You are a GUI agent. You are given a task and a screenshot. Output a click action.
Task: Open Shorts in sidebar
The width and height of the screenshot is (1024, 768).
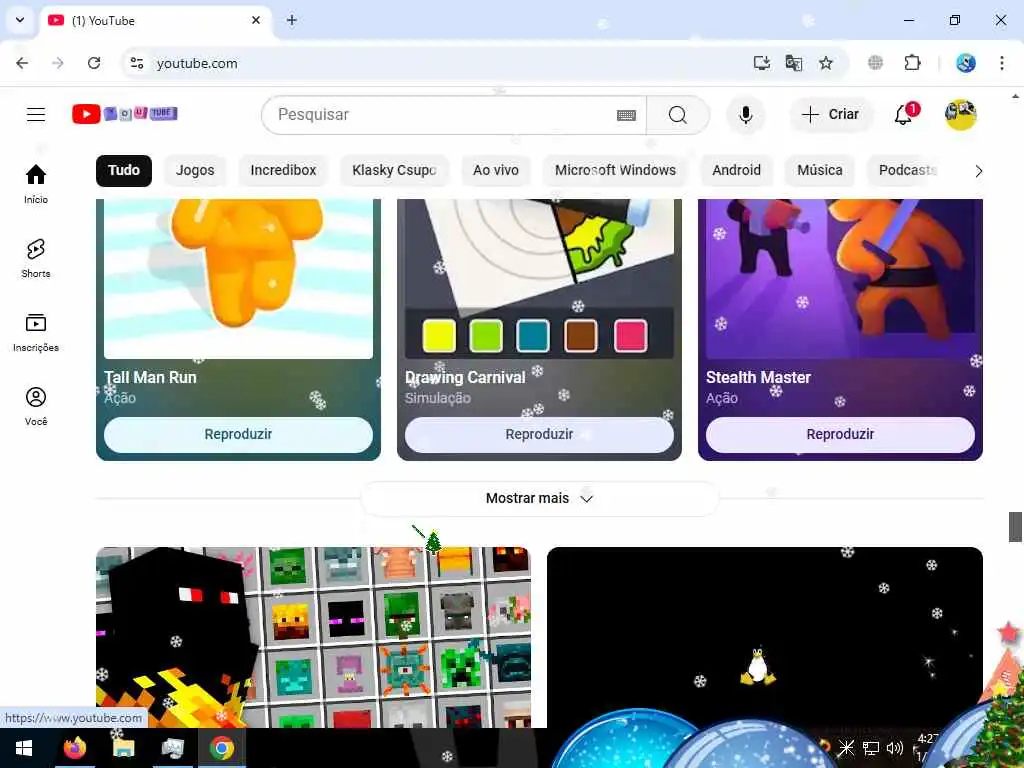tap(36, 258)
